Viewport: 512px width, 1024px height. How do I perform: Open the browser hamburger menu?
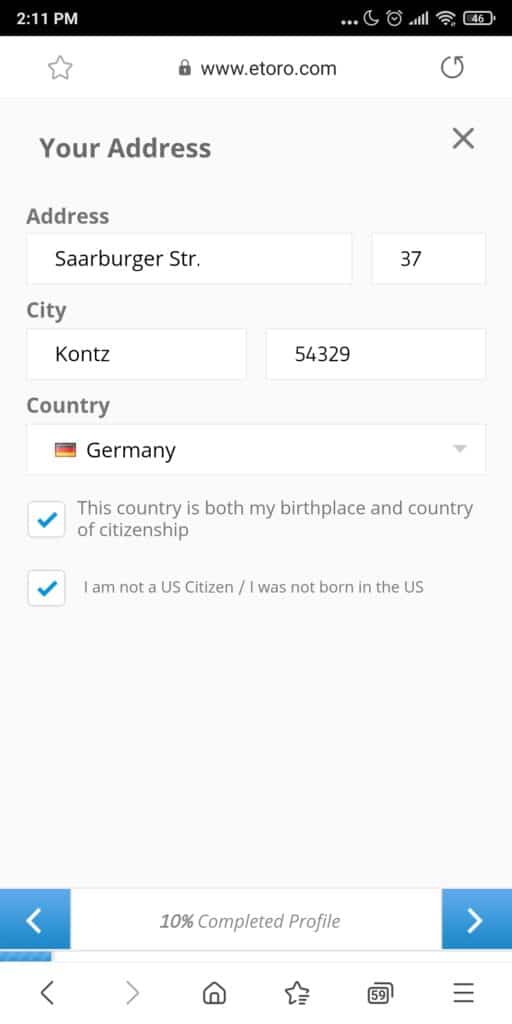(464, 993)
